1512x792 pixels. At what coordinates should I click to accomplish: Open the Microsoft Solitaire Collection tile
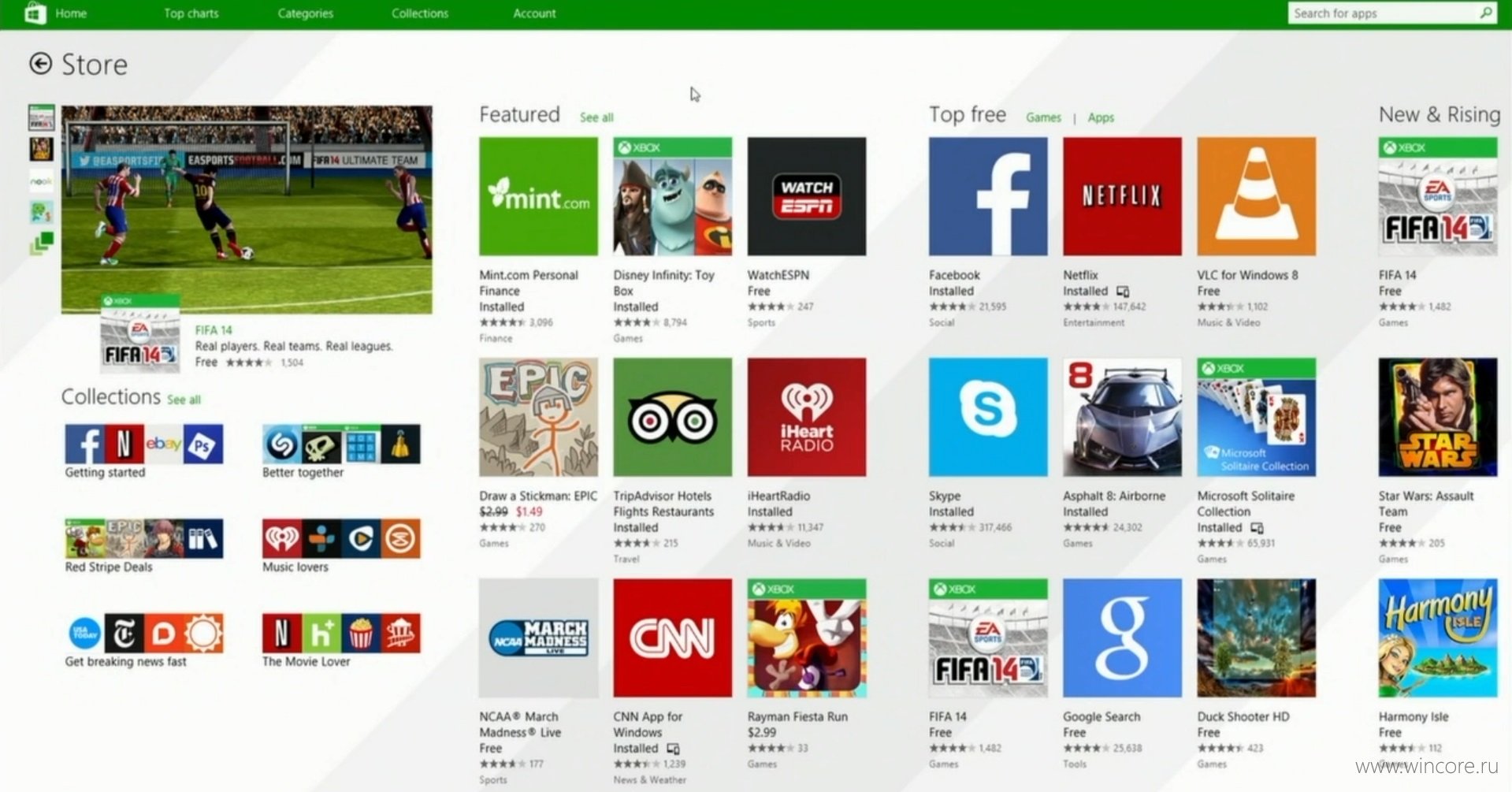pos(1257,417)
